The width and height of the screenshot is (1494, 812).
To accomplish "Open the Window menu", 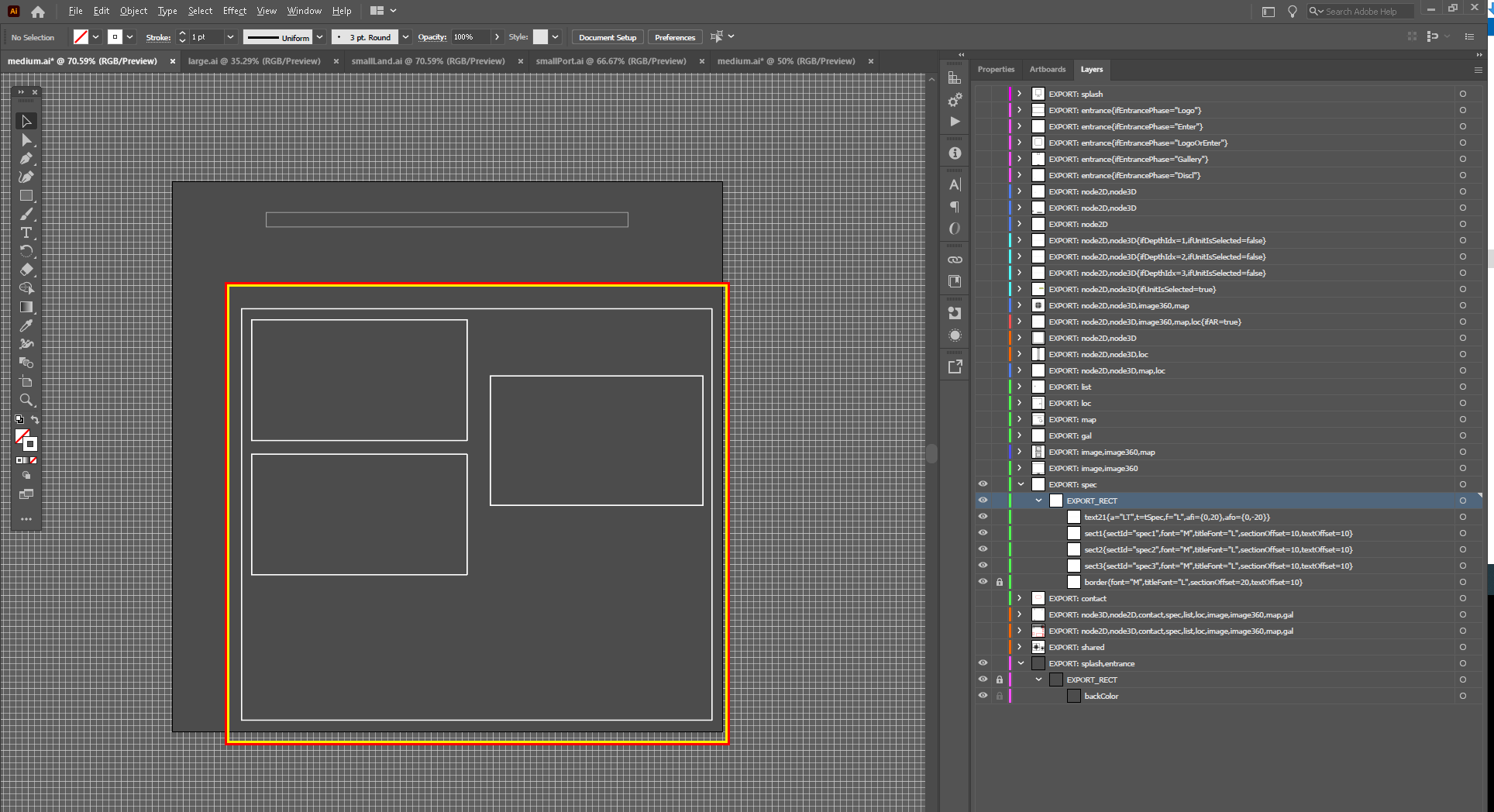I will tap(304, 11).
